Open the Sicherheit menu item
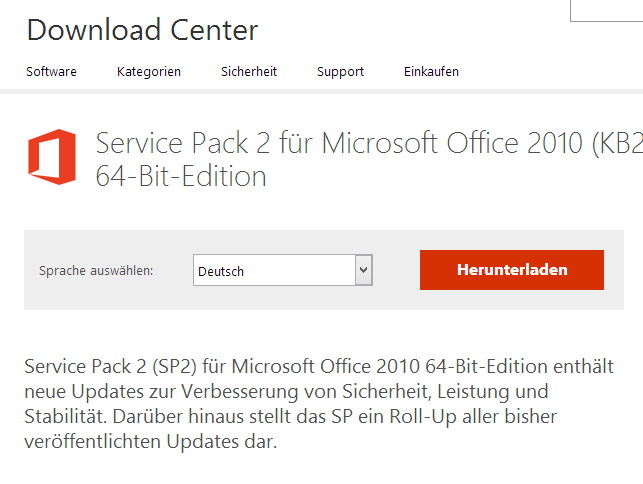Screen dimensions: 643x484 point(249,72)
